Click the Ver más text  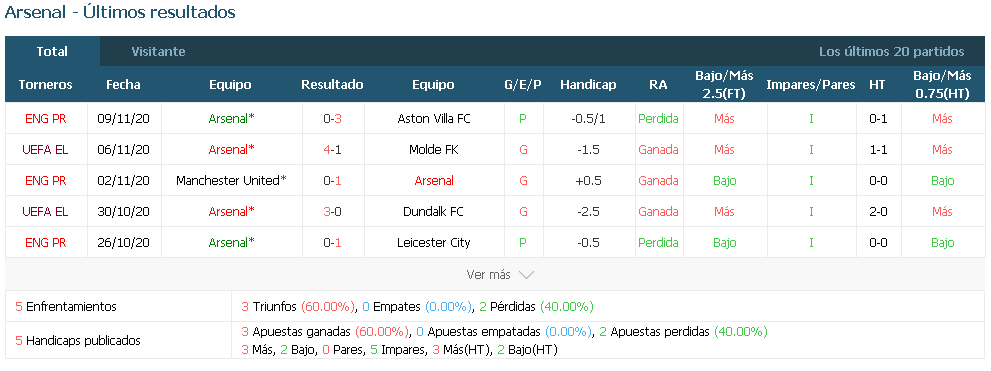pos(488,275)
